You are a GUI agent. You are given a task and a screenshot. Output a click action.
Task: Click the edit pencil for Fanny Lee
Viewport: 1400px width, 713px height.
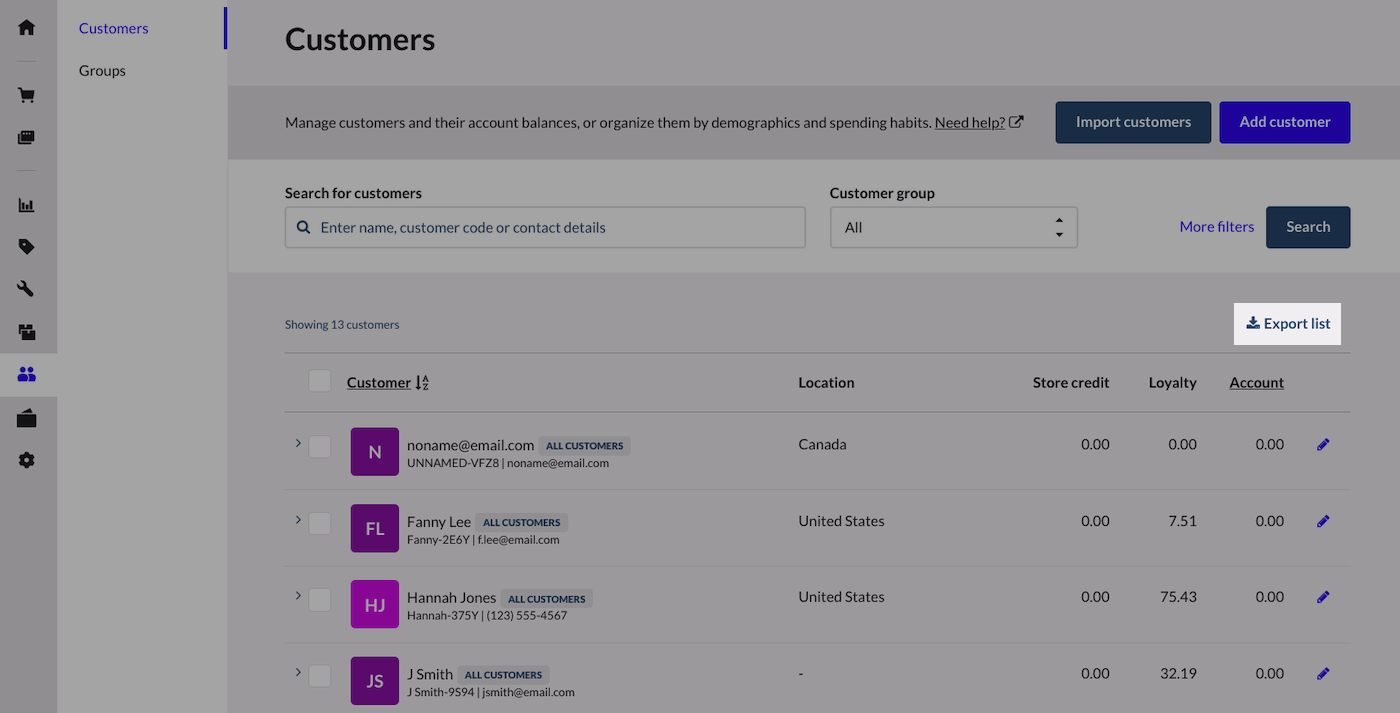1323,521
